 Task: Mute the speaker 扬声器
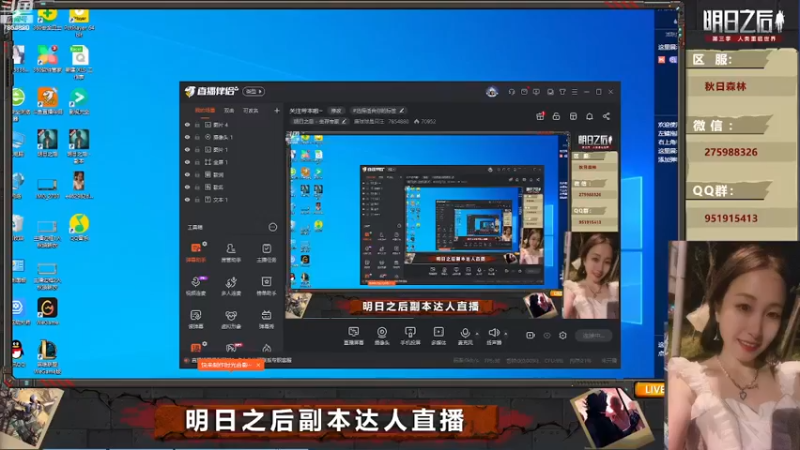pyautogui.click(x=493, y=336)
